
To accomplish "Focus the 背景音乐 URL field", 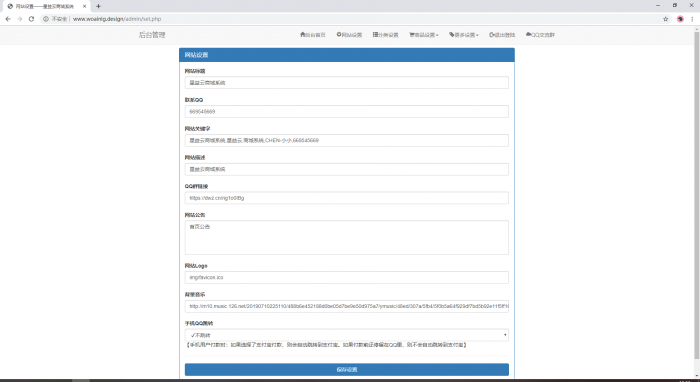I will 346,306.
